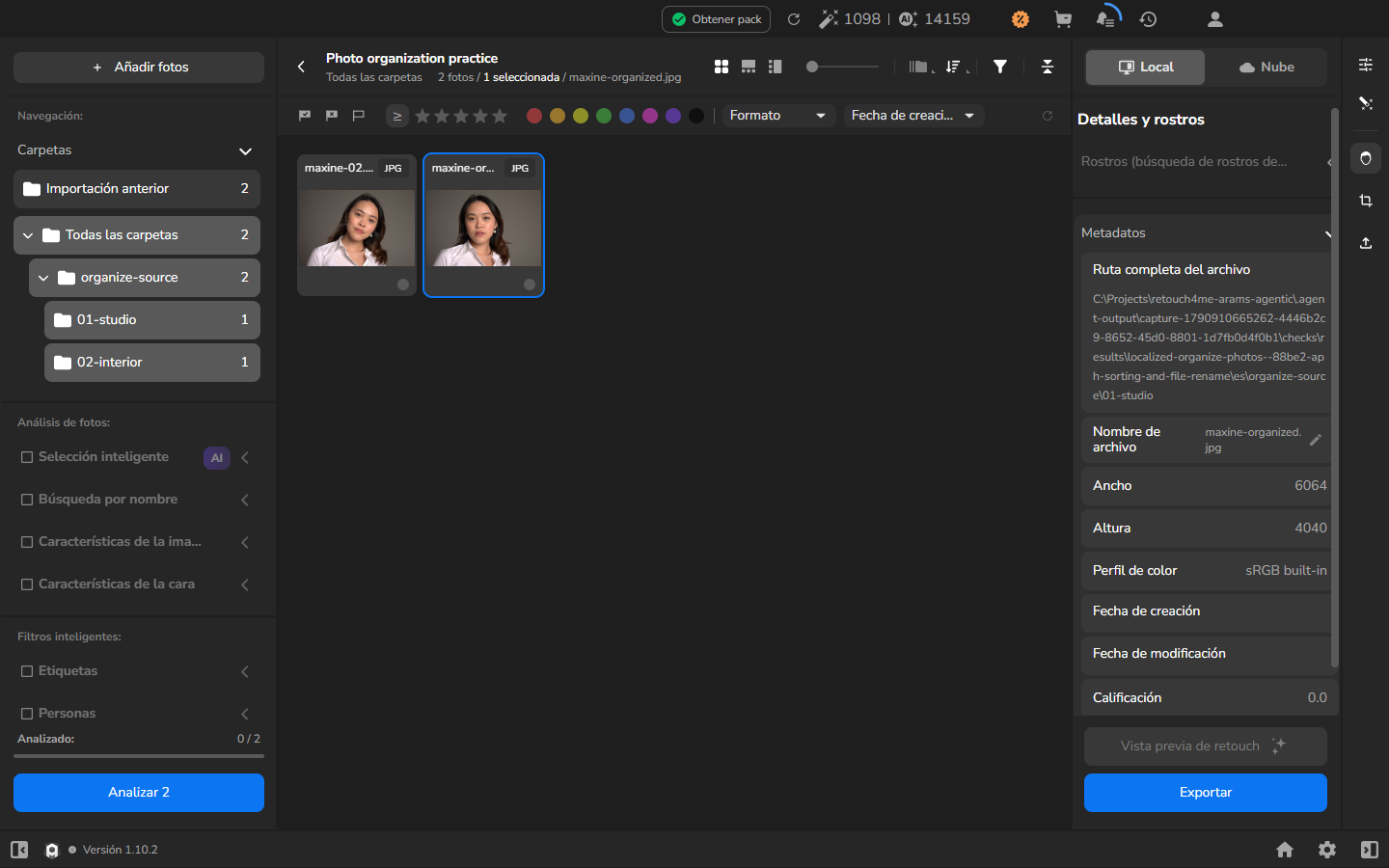1389x868 pixels.
Task: Go to home icon in status bar
Action: [1285, 850]
